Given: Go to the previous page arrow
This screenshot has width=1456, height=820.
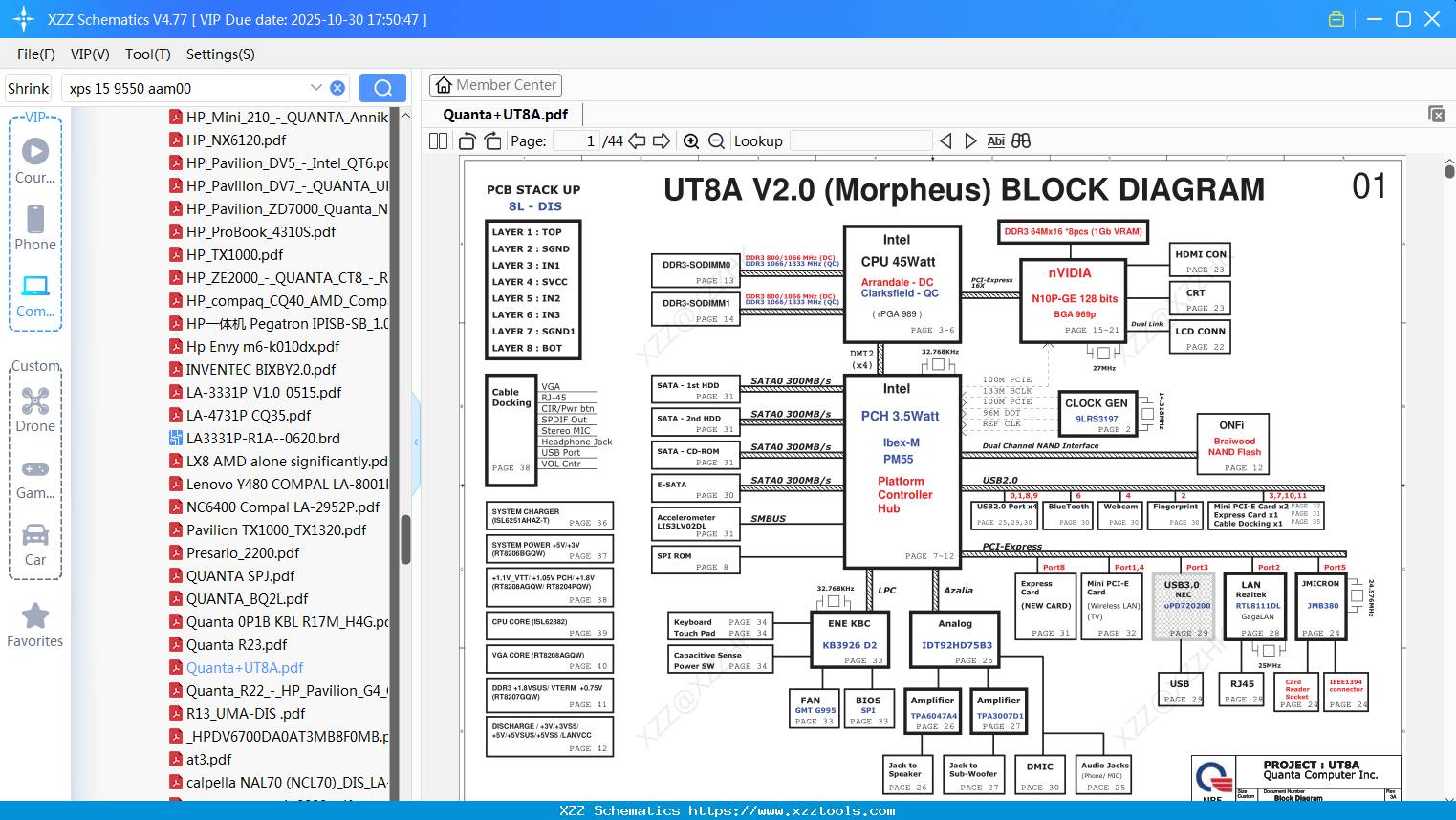Looking at the screenshot, I should [637, 141].
